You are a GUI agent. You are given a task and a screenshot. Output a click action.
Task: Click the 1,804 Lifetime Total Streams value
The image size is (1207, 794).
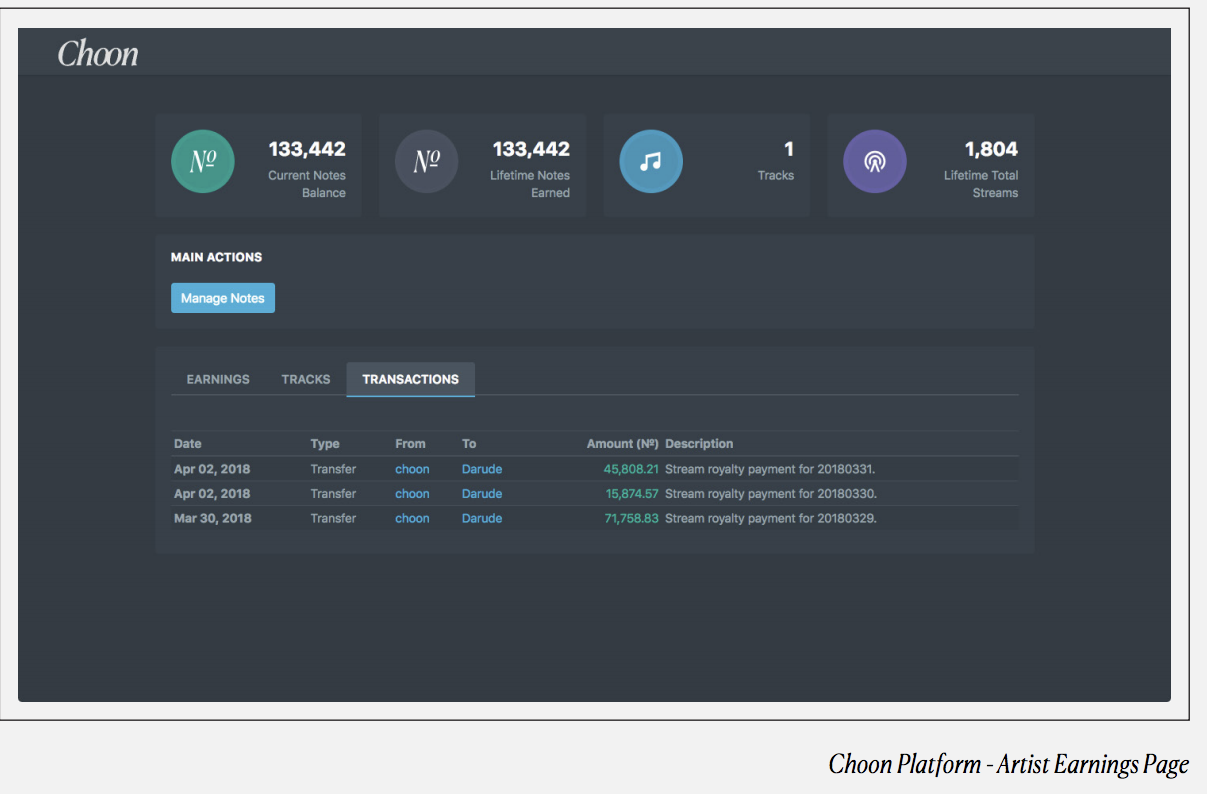coord(990,149)
